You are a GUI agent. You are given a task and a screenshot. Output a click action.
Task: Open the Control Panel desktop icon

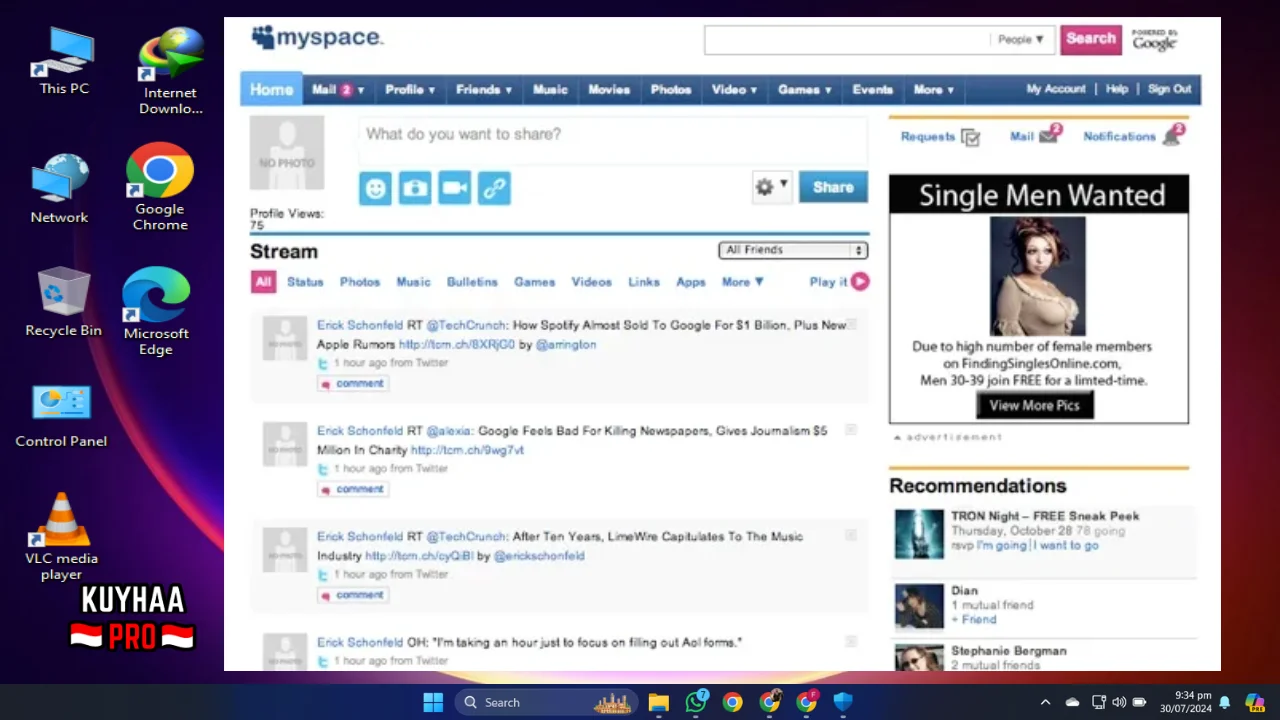tap(61, 415)
